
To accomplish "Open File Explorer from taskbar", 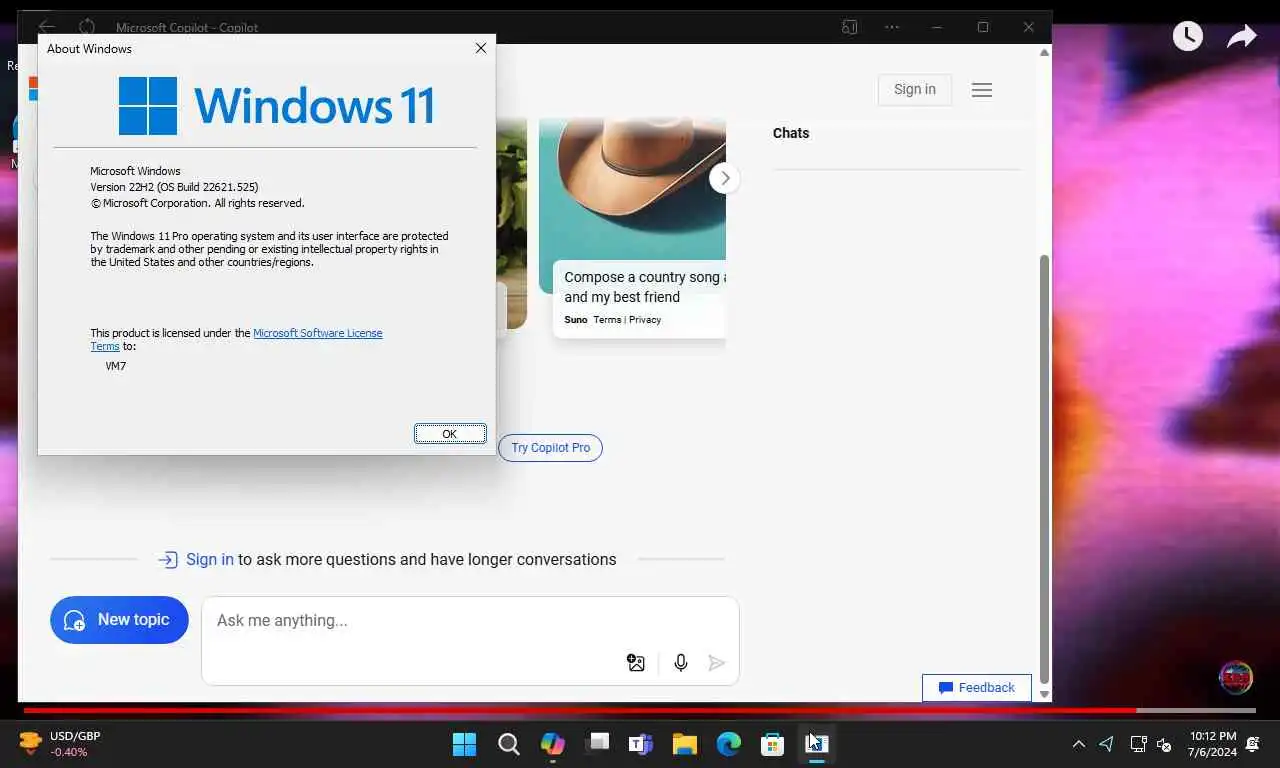I will [685, 744].
